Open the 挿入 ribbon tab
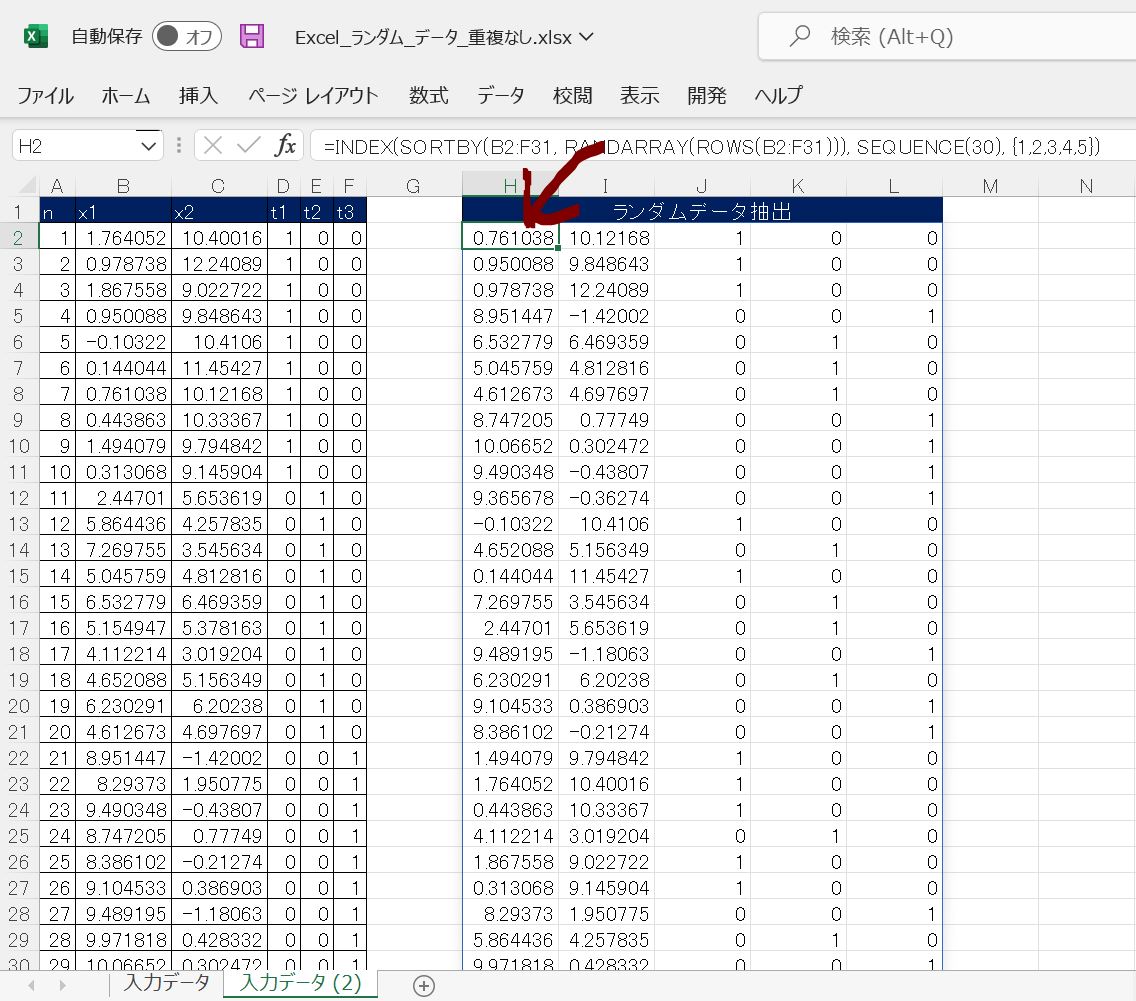The width and height of the screenshot is (1136, 1001). click(199, 95)
